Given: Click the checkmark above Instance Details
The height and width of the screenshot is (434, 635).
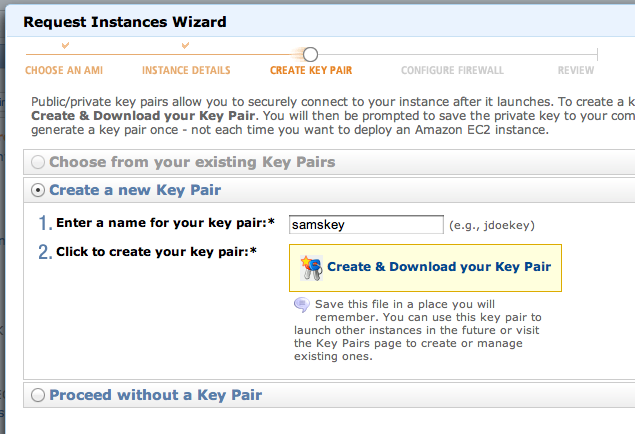Looking at the screenshot, I should tap(186, 45).
